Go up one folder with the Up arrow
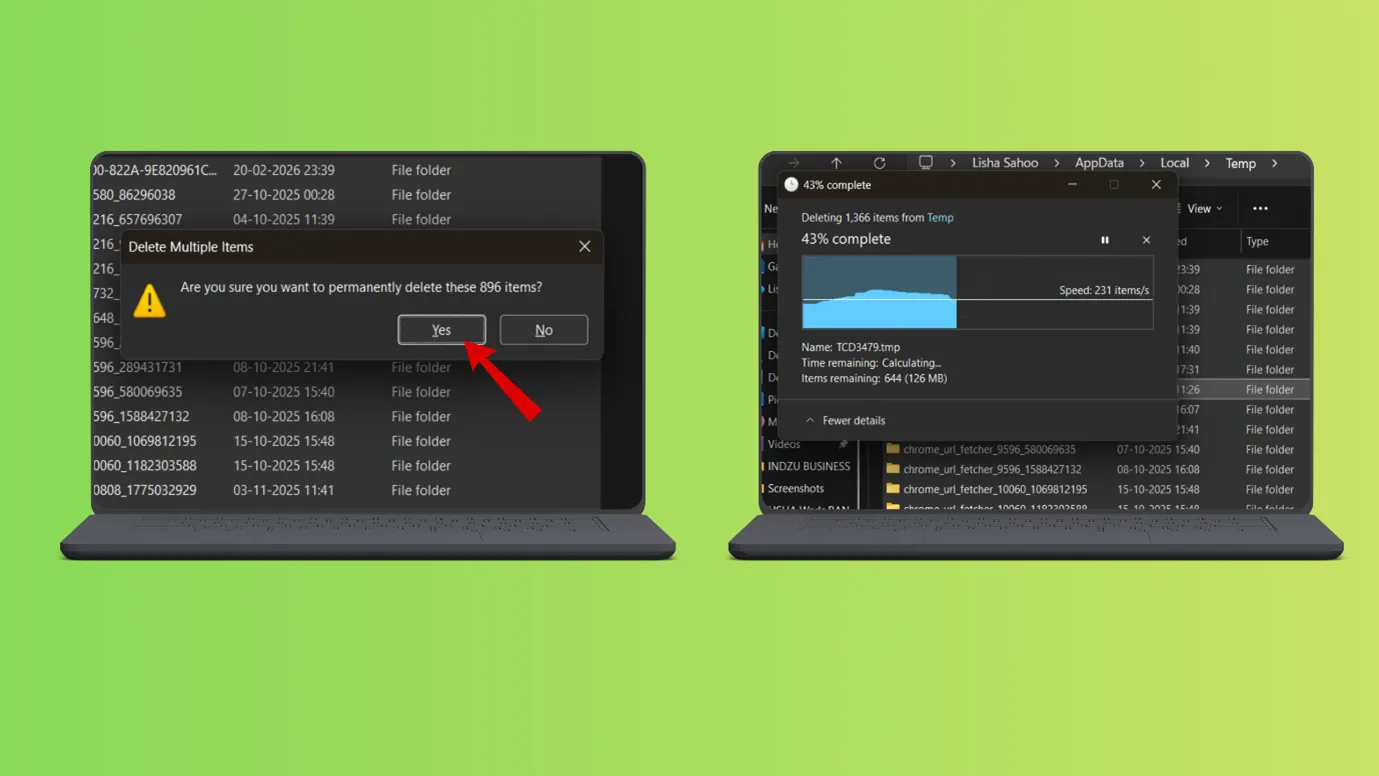The image size is (1379, 776). [x=836, y=163]
